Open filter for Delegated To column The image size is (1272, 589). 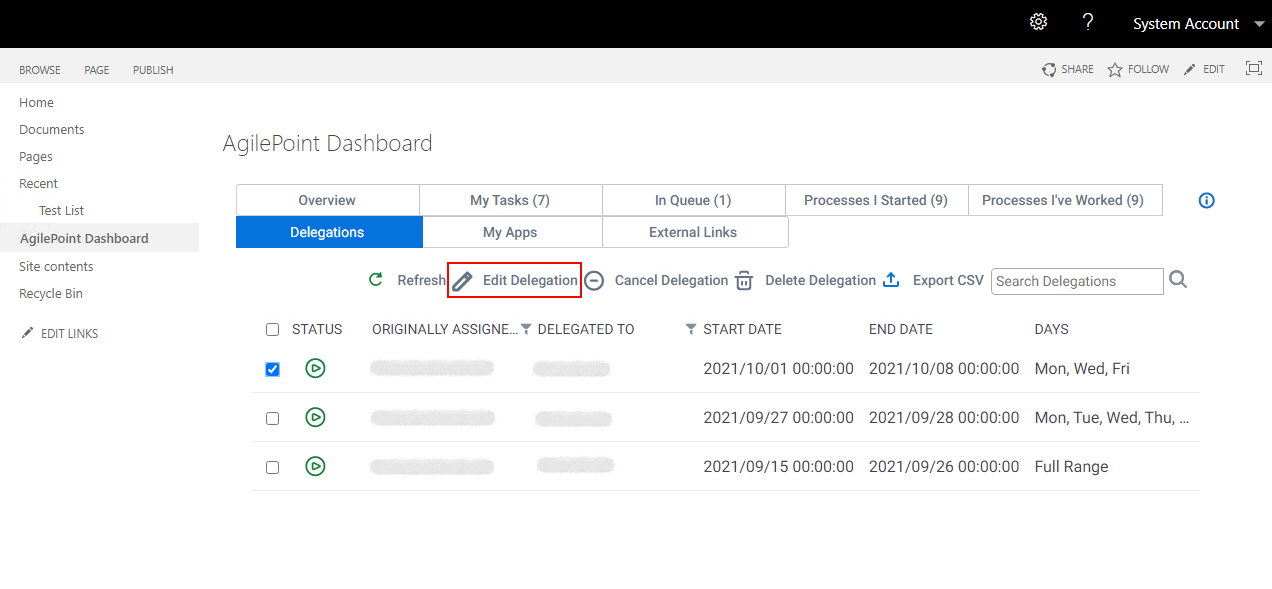click(691, 329)
